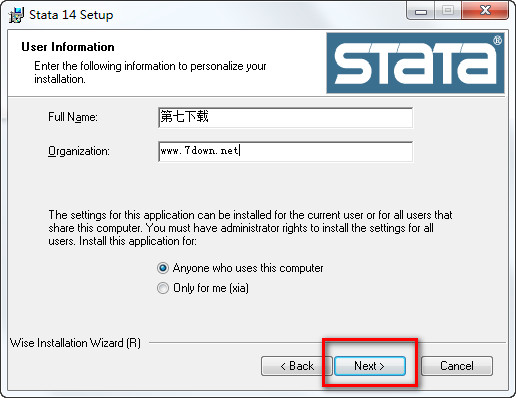Screen dimensions: 516x398
Task: Focus the Full Name text field
Action: pos(286,117)
